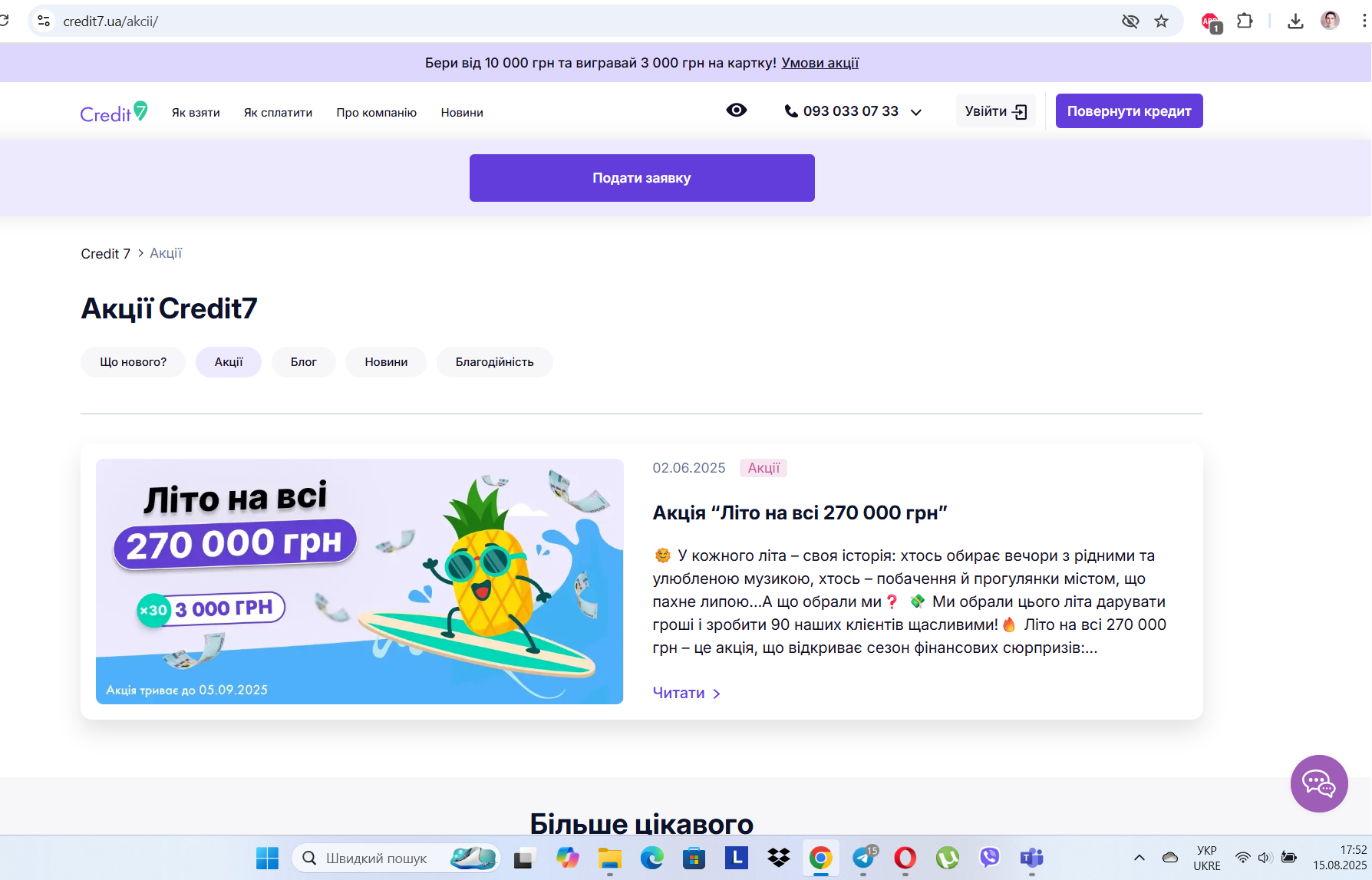Open the browser profile avatar

pyautogui.click(x=1330, y=21)
